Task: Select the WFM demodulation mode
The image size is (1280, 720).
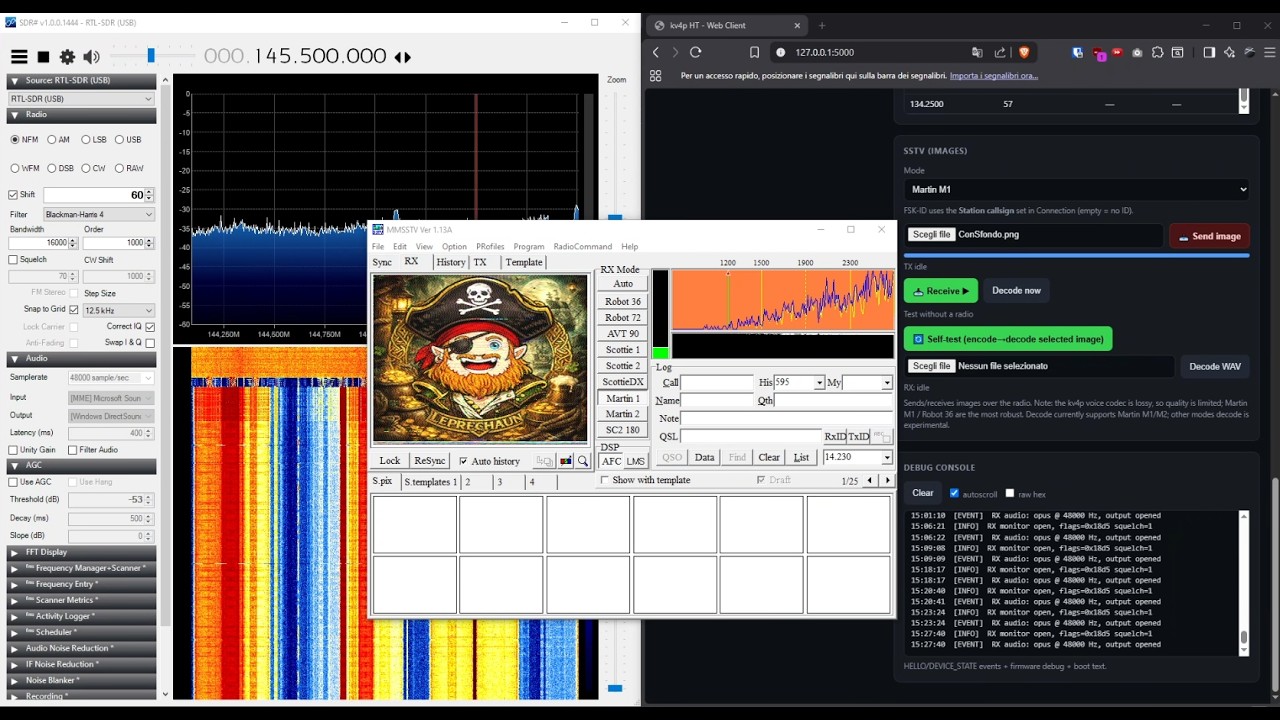Action: 25,168
